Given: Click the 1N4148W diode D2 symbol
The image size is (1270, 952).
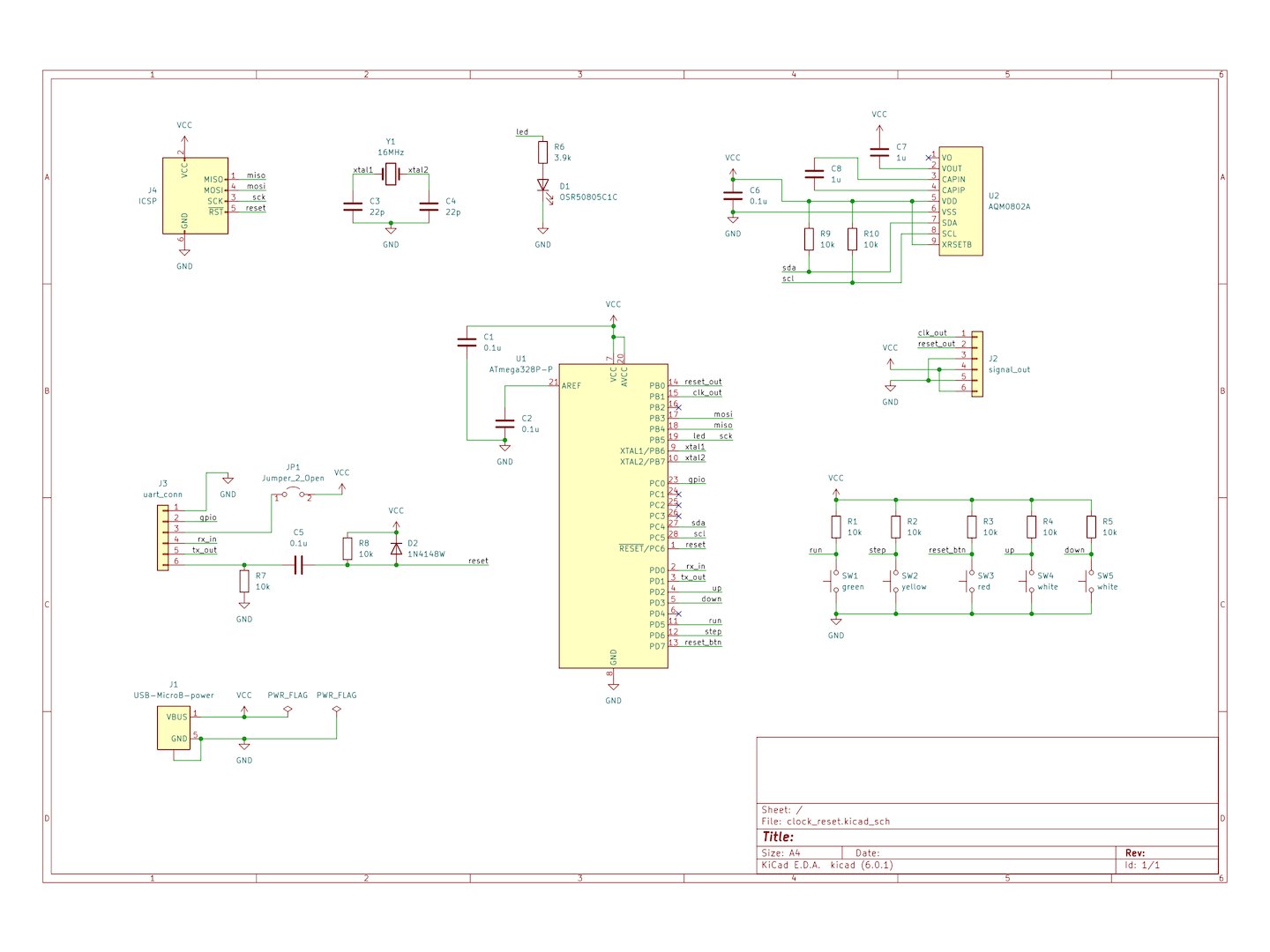Looking at the screenshot, I should (396, 548).
